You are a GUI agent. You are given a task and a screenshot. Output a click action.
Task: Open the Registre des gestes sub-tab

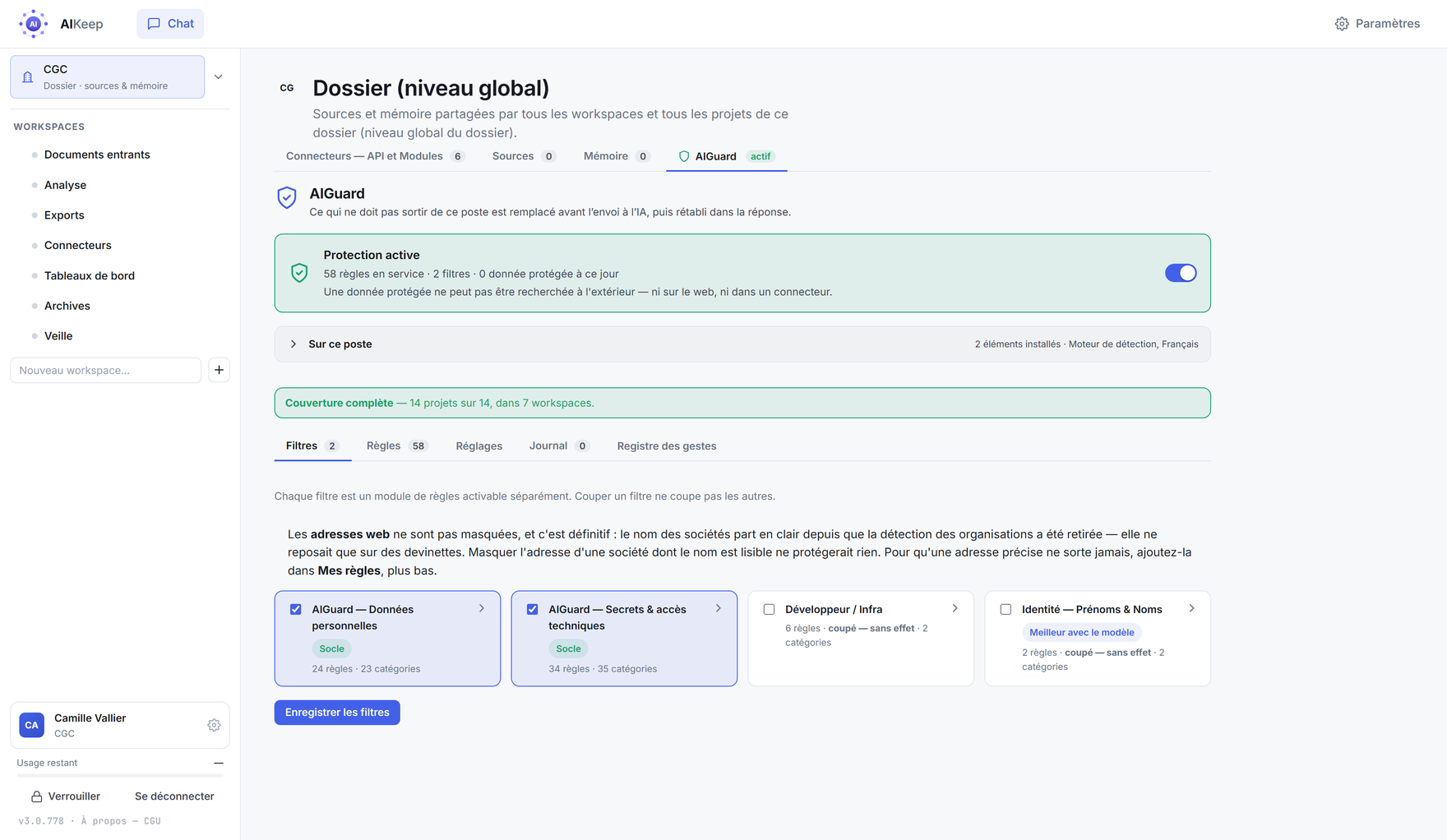click(667, 446)
